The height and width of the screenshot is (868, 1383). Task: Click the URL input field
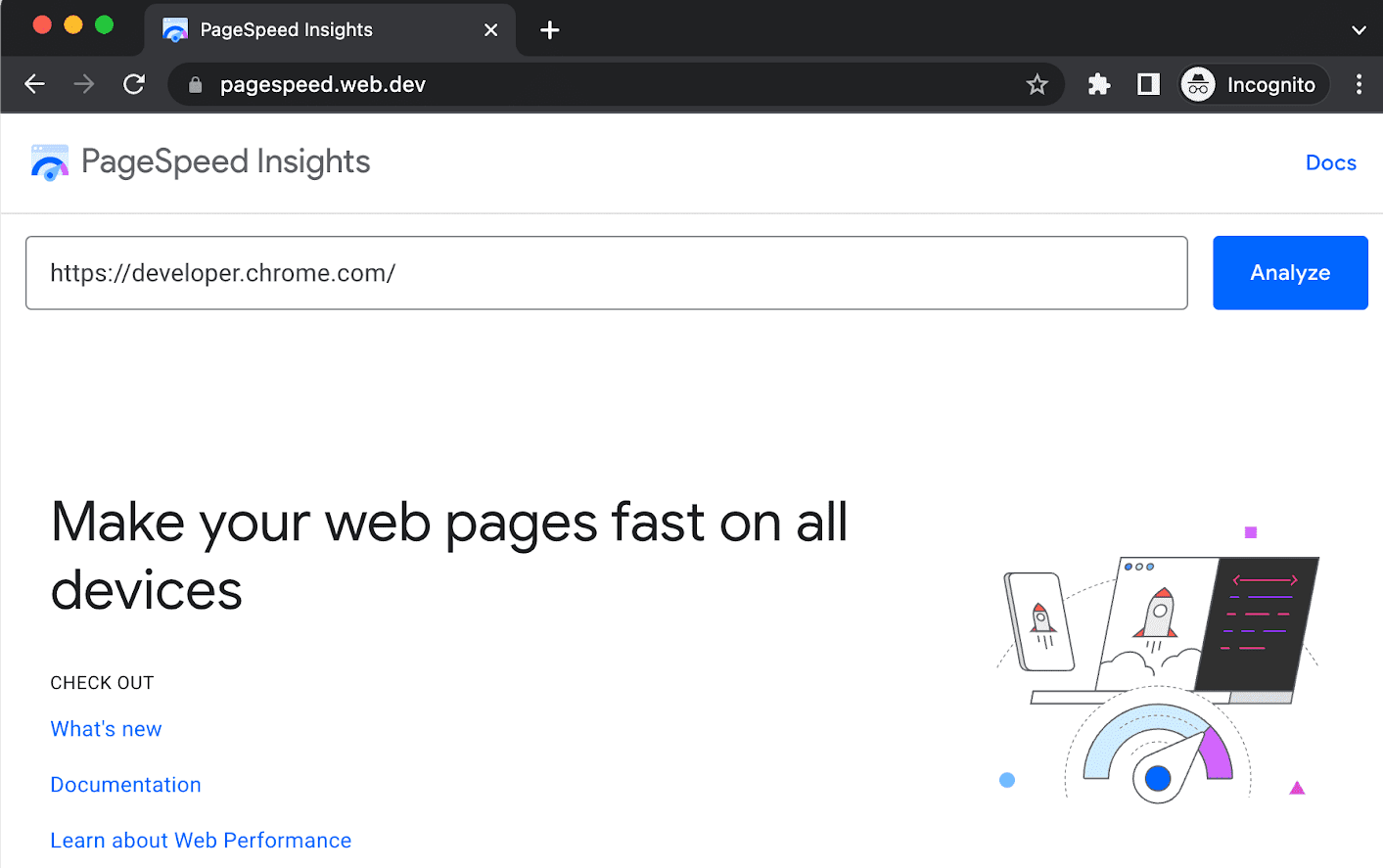pos(606,273)
